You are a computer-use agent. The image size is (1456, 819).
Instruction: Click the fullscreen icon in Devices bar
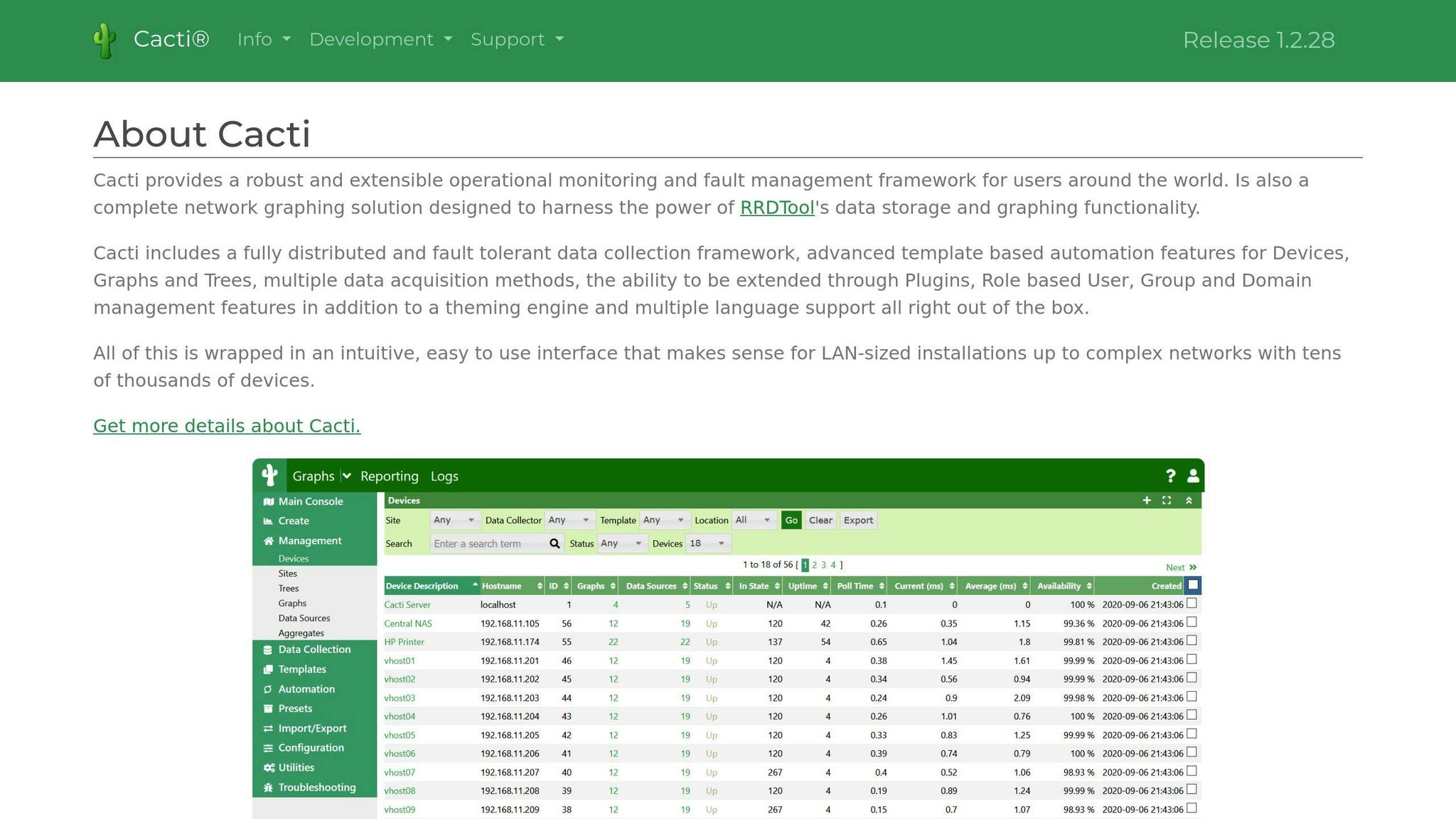click(1167, 500)
